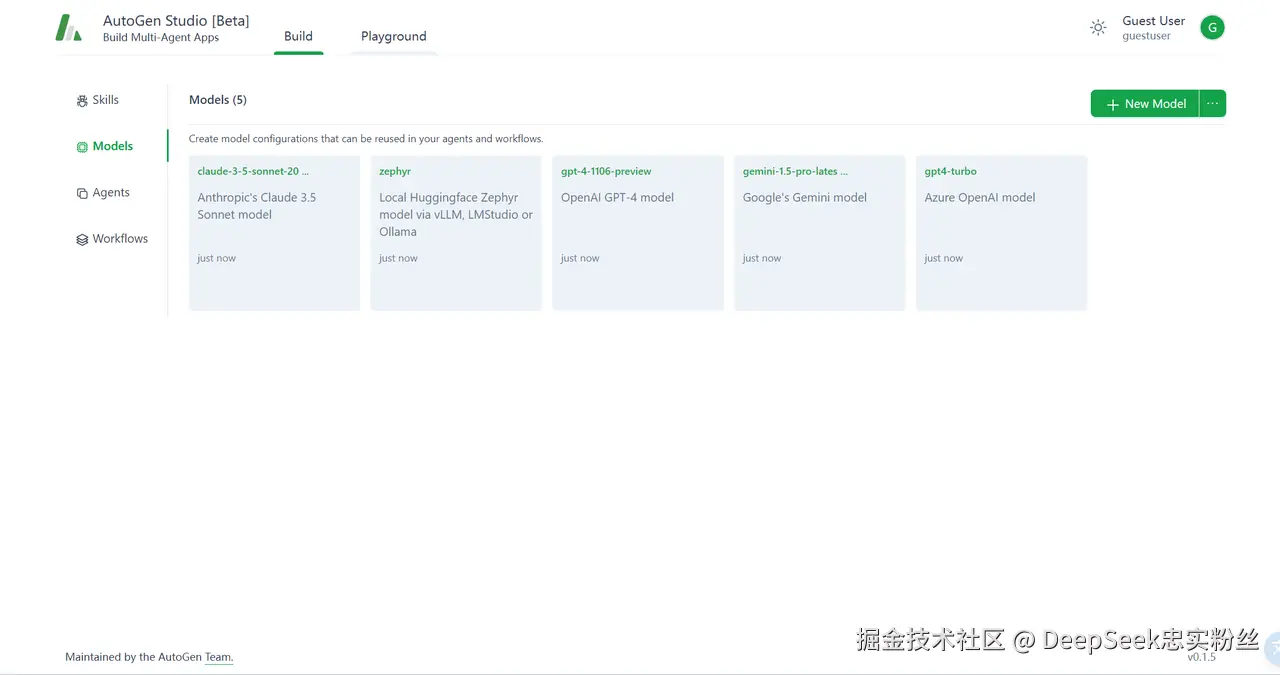Select the Azure OpenAI model description
The width and height of the screenshot is (1280, 675).
tap(980, 197)
